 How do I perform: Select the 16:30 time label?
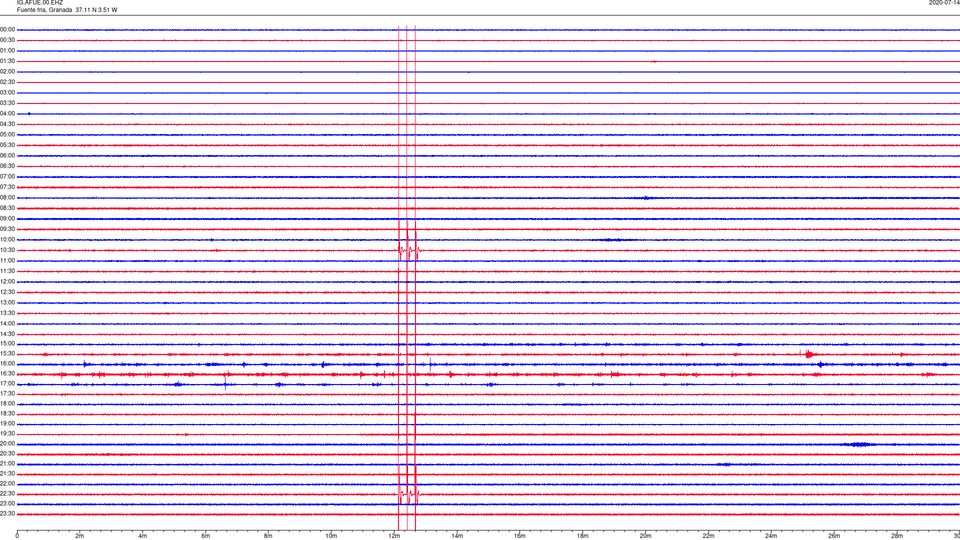coord(7,373)
